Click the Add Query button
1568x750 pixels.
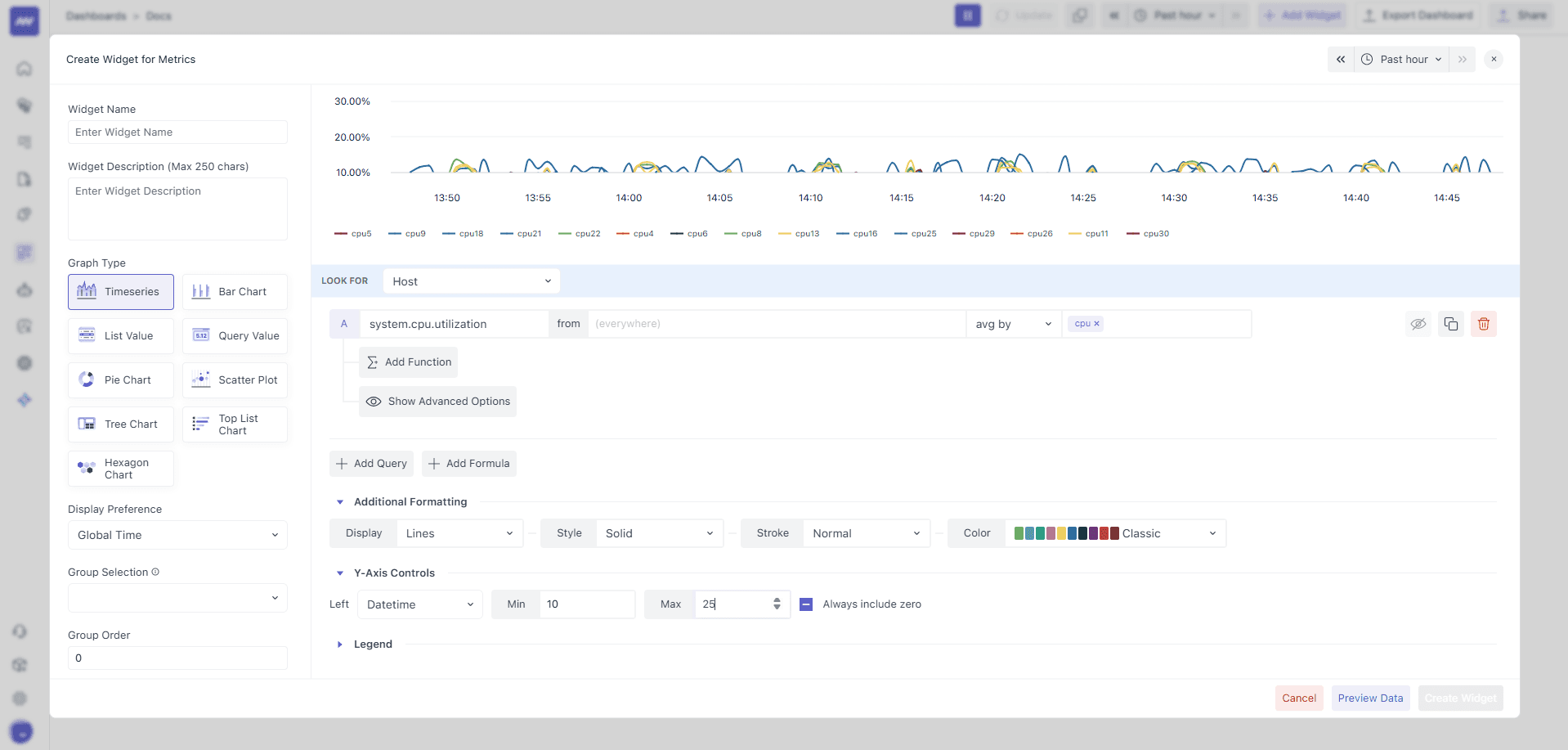(371, 464)
